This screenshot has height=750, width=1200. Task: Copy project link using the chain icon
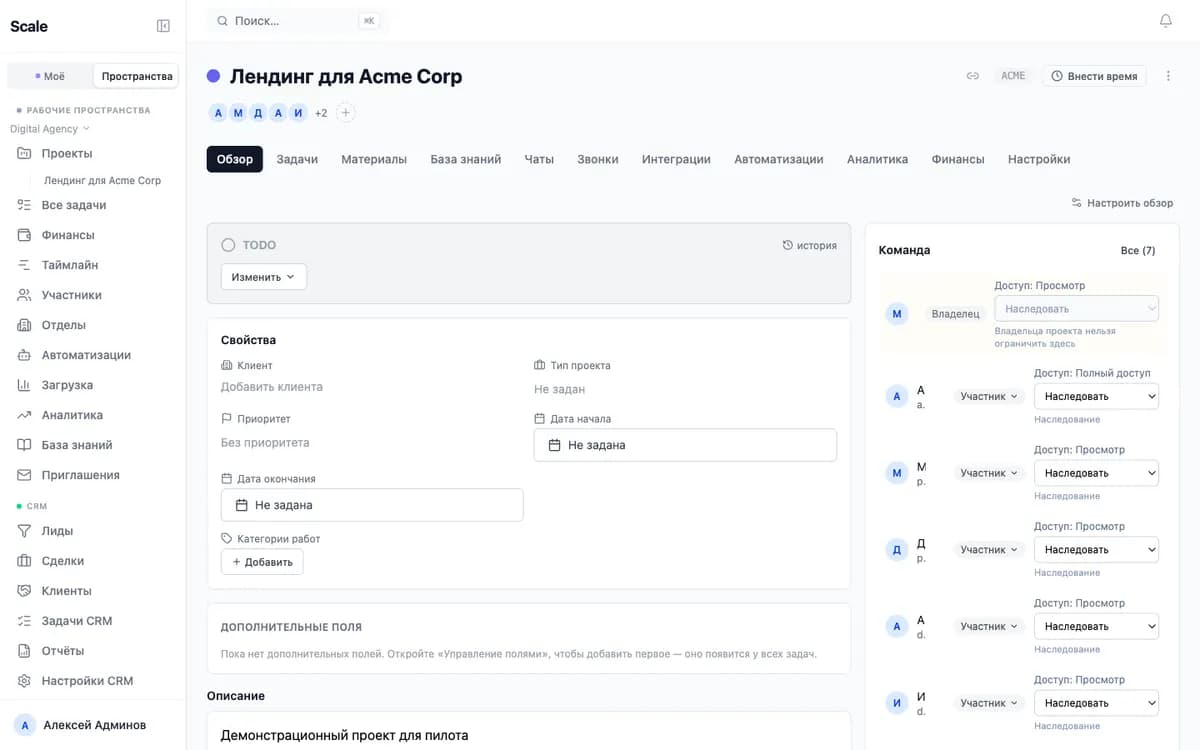click(x=972, y=76)
